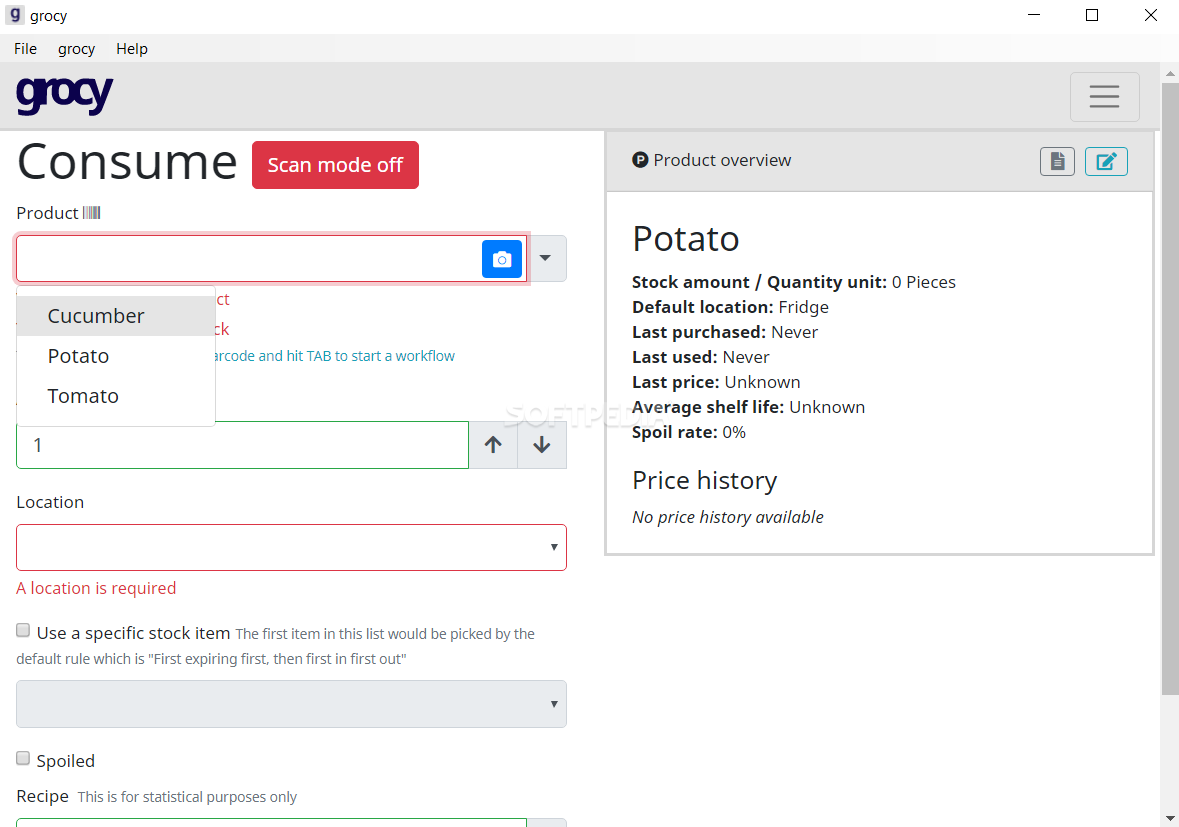Click 'No price history available' text

point(728,517)
